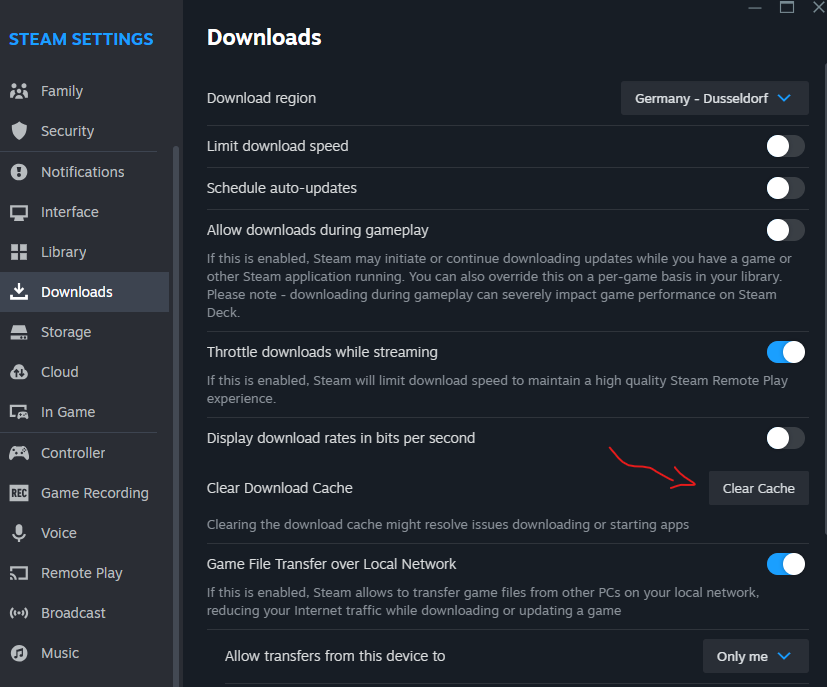Open the Download region Germany - Dusseldorf dropdown

715,98
